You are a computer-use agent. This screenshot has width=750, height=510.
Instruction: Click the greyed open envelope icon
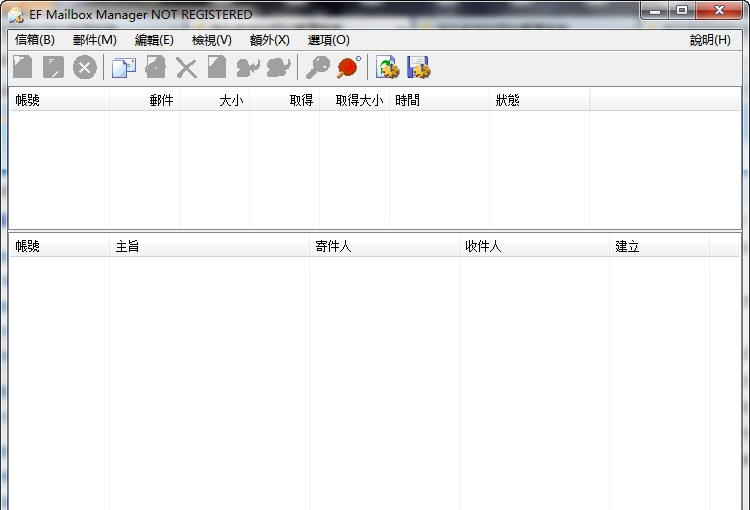click(155, 67)
